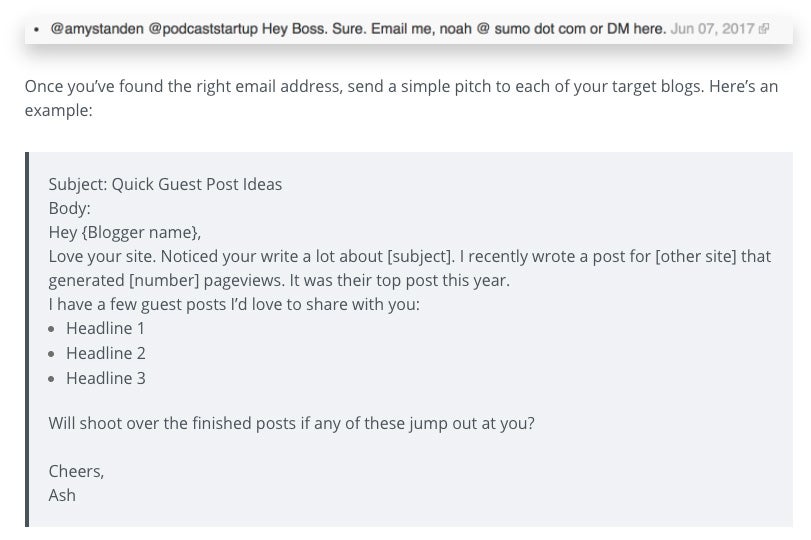
Task: Click 'I have a few guest posts' line
Action: 234,304
